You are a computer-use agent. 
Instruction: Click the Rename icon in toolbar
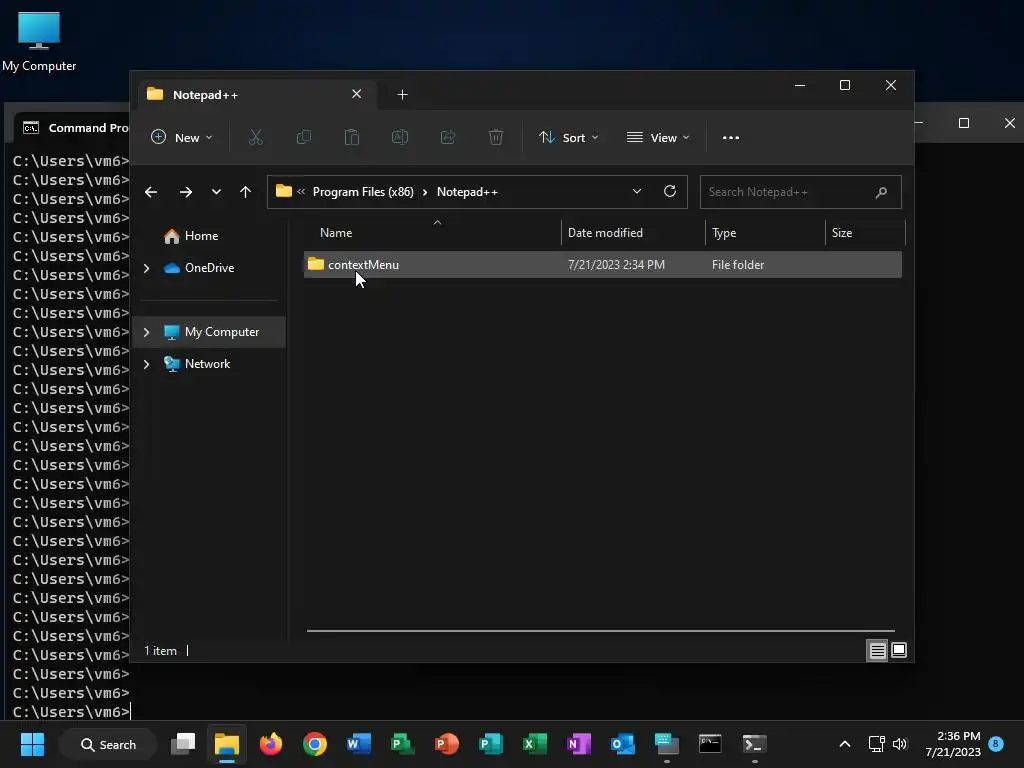[400, 137]
